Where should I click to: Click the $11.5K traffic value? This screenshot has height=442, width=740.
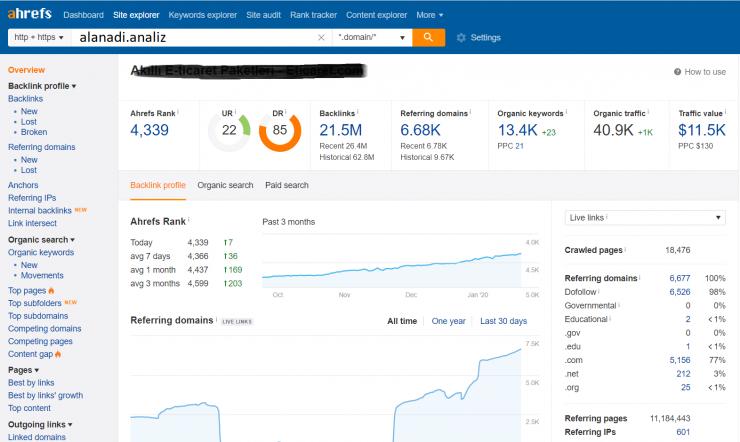[x=702, y=130]
